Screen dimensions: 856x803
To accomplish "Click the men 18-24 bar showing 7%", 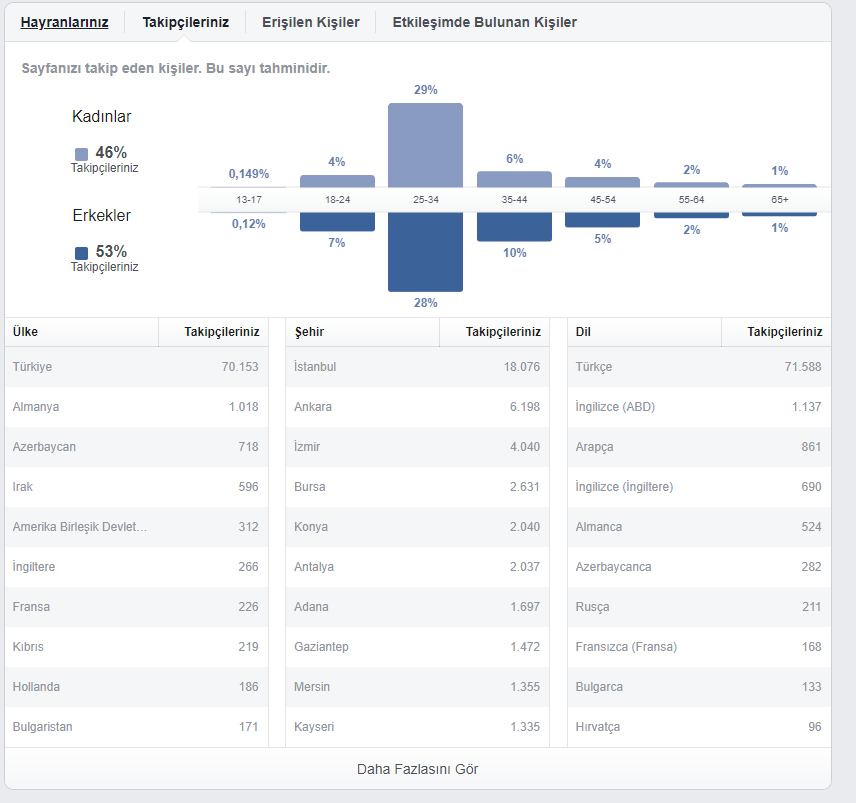I will 337,222.
